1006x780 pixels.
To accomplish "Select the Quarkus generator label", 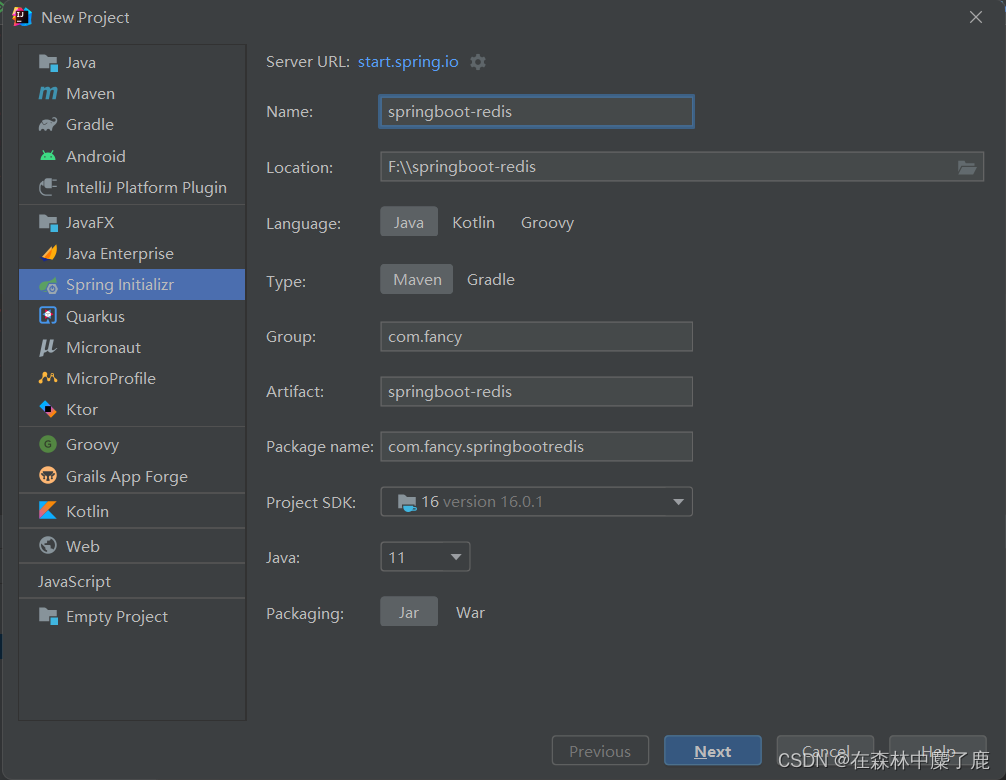I will click(x=96, y=316).
